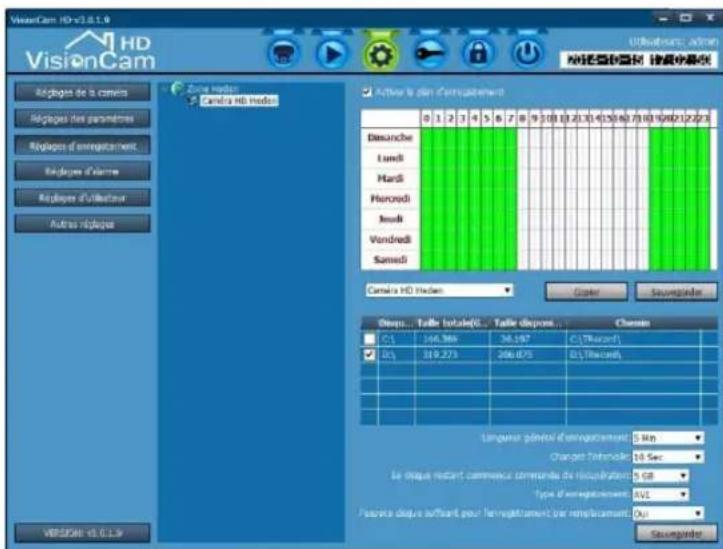Click Sauvegarder button next to Copier
This screenshot has height=549, width=723.
click(x=676, y=292)
